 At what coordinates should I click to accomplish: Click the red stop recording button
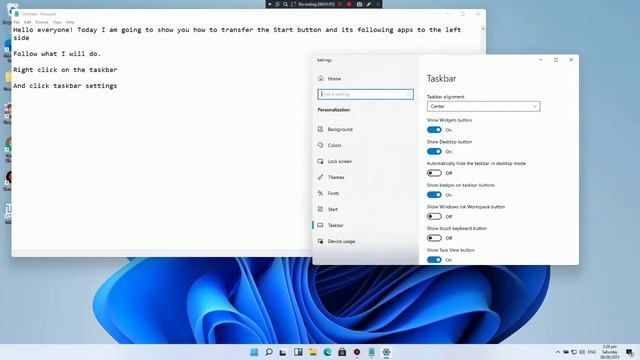click(x=349, y=4)
